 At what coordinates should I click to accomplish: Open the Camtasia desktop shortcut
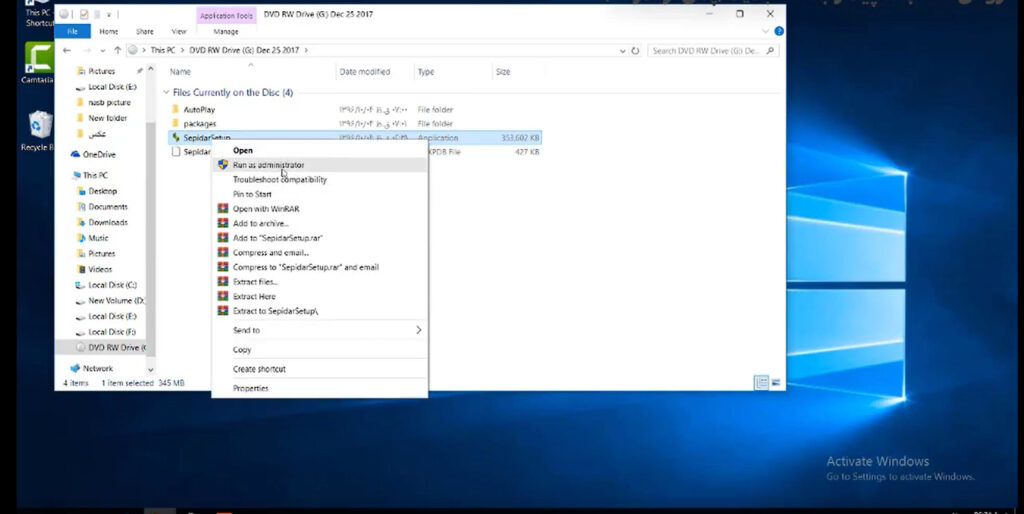(39, 63)
